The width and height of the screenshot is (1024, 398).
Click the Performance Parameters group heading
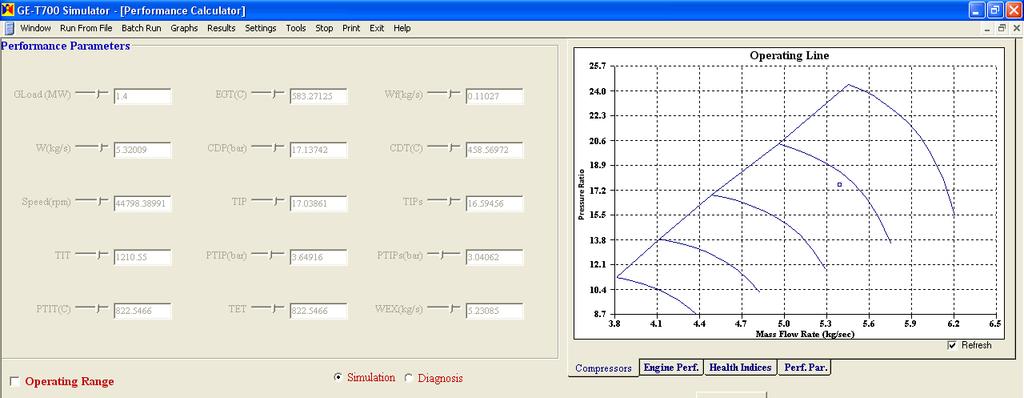pos(65,46)
